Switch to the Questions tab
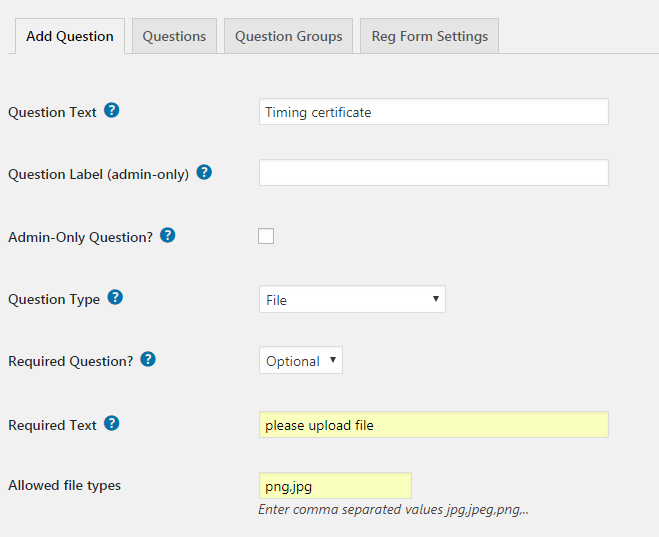 174,36
